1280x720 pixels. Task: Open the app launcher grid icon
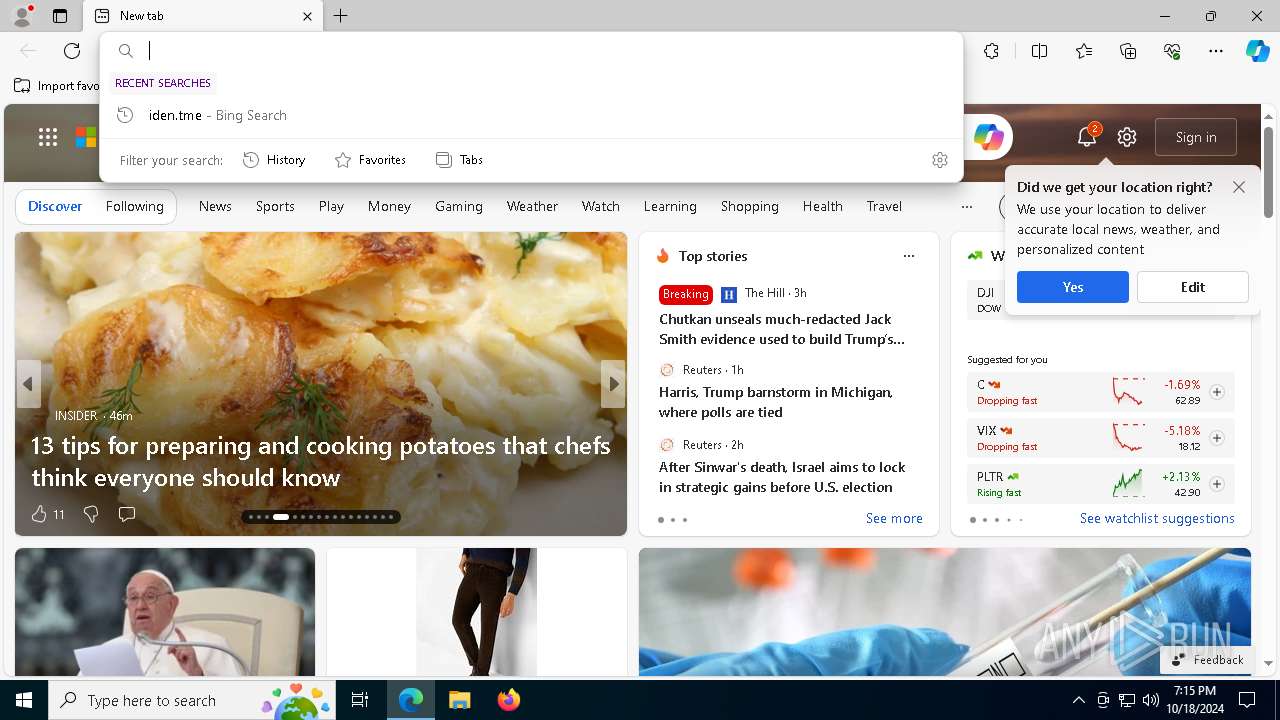tap(48, 138)
